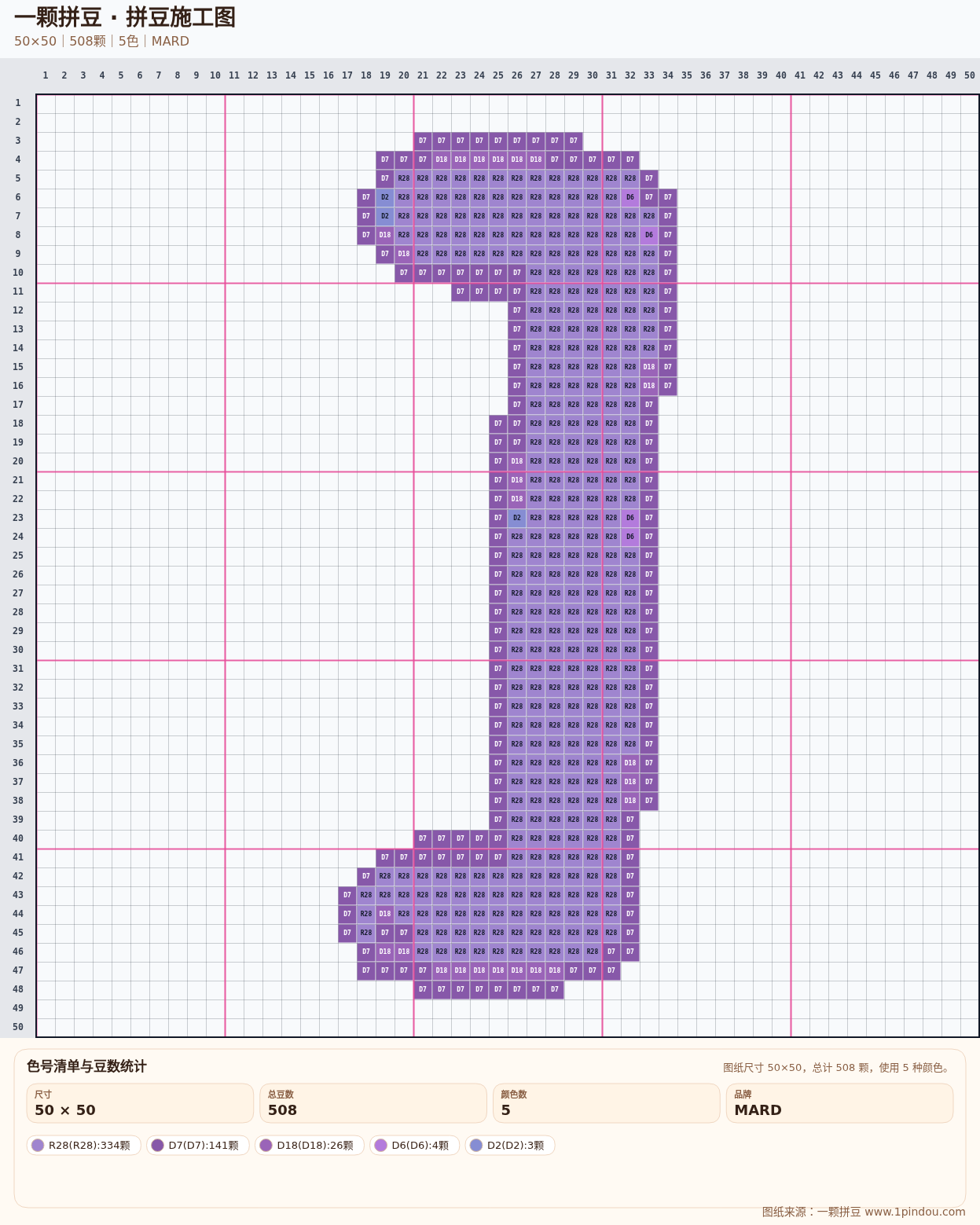
Task: Click column header number 25
Action: (498, 75)
